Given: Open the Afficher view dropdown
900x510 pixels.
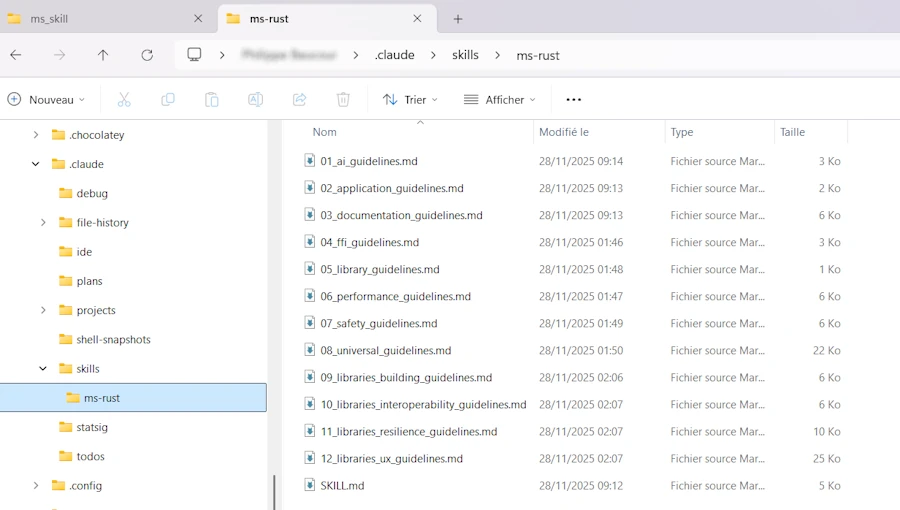Looking at the screenshot, I should (x=500, y=99).
